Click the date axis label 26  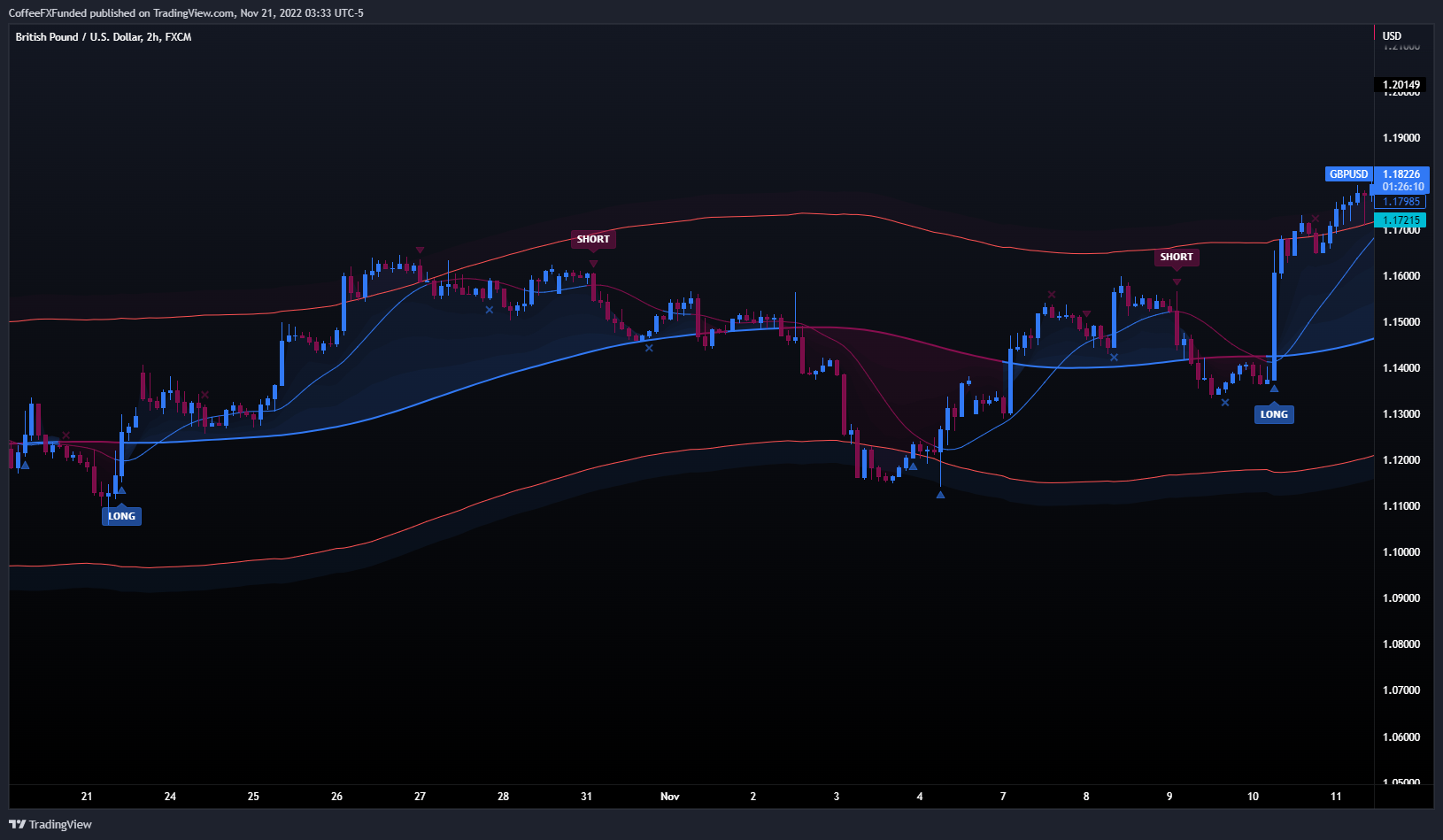[336, 797]
